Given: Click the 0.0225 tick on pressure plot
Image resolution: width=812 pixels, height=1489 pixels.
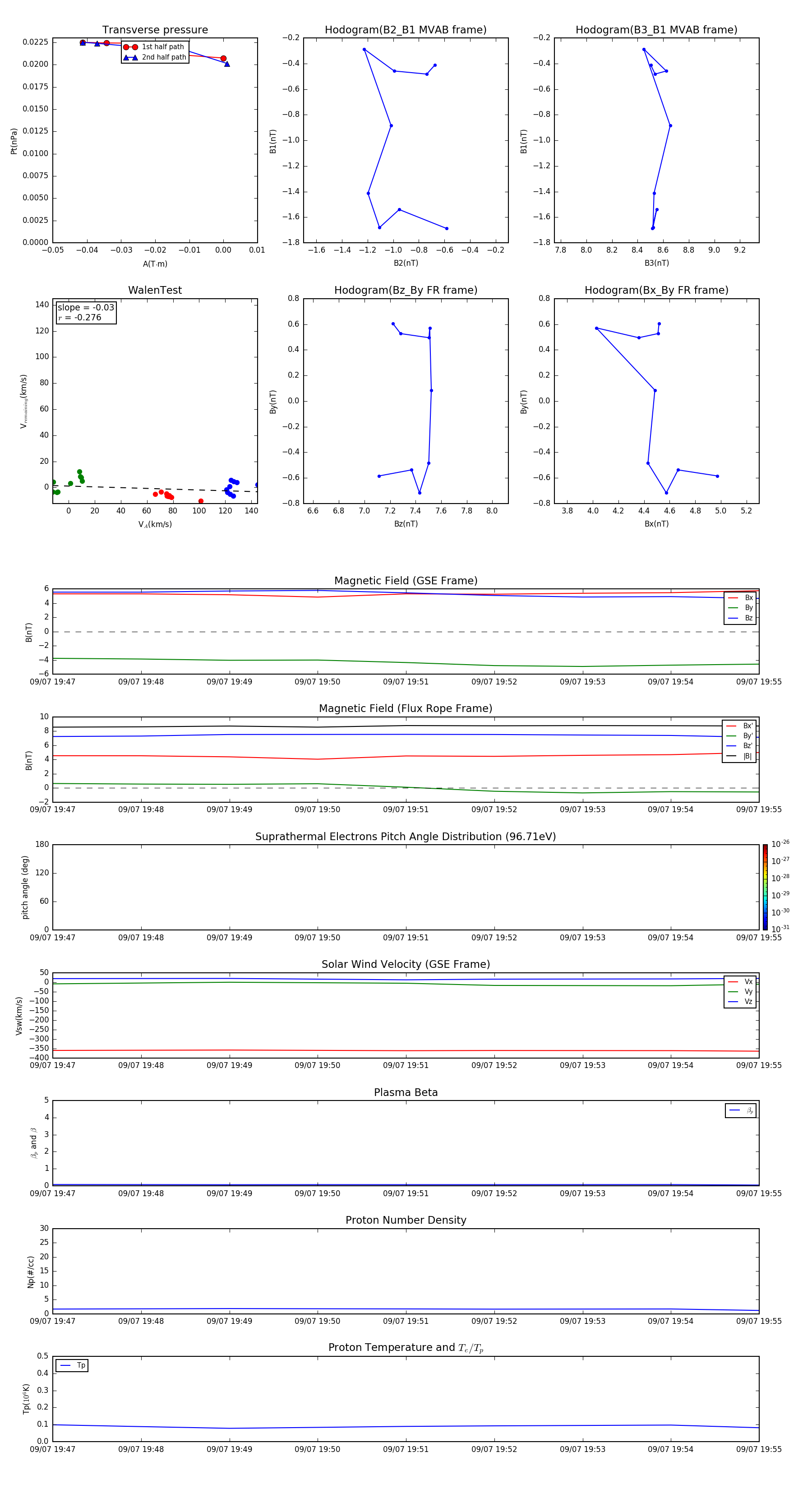Looking at the screenshot, I should [35, 42].
